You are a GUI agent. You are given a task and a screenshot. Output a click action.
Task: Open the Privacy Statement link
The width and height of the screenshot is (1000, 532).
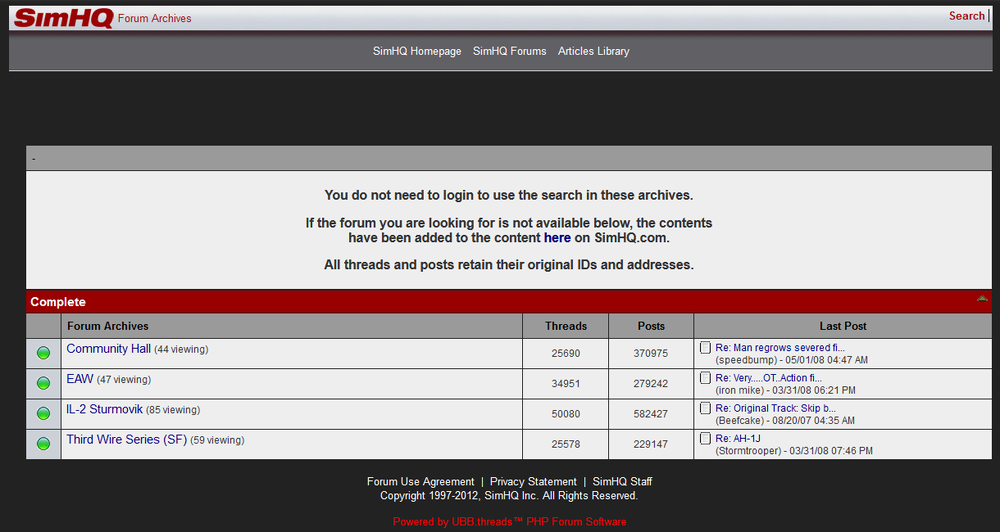point(533,482)
